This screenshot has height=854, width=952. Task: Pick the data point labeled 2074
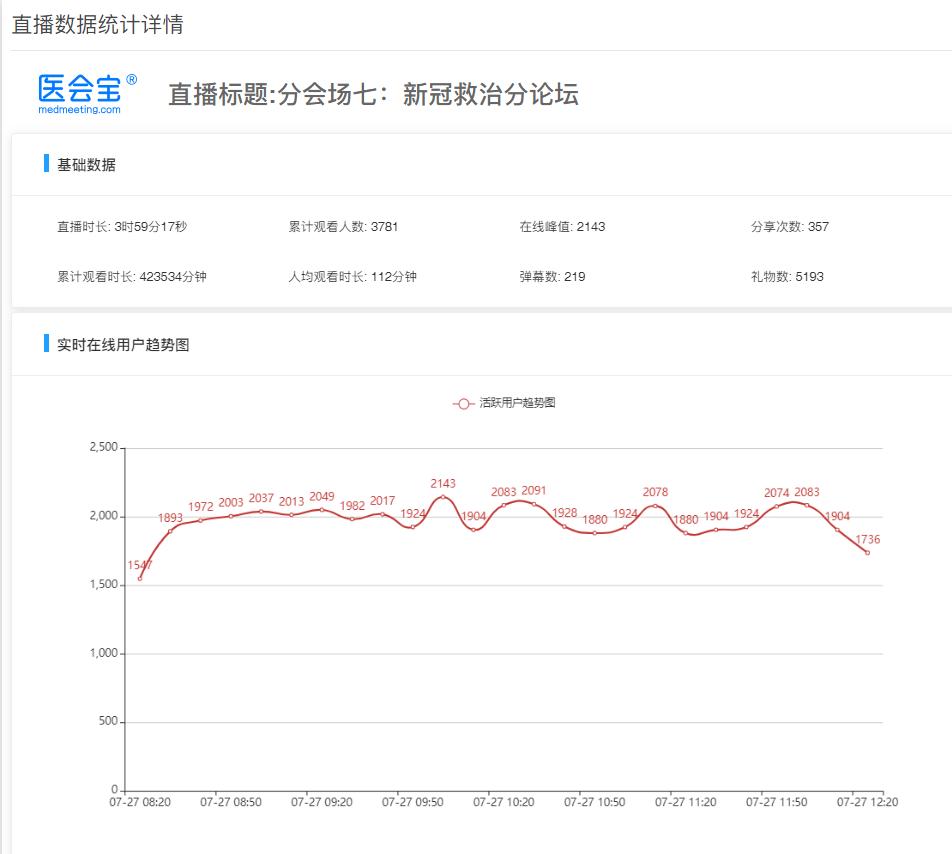pyautogui.click(x=777, y=506)
